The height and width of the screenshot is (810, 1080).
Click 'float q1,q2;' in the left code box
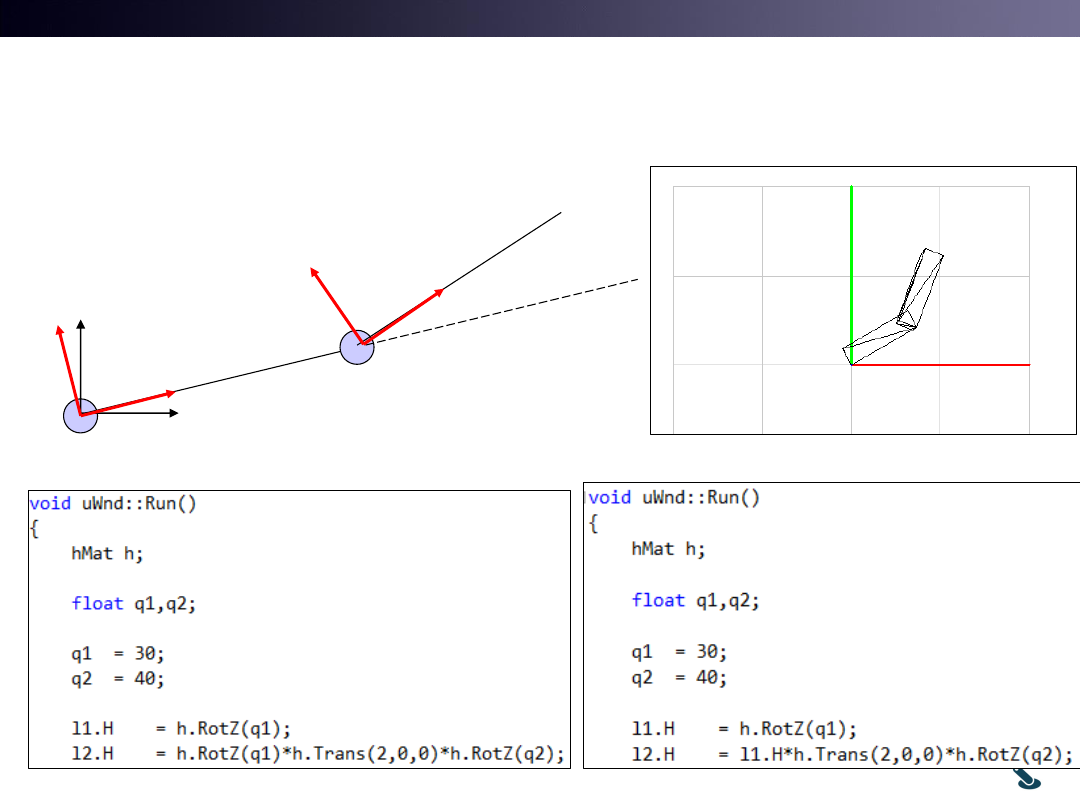pos(135,603)
